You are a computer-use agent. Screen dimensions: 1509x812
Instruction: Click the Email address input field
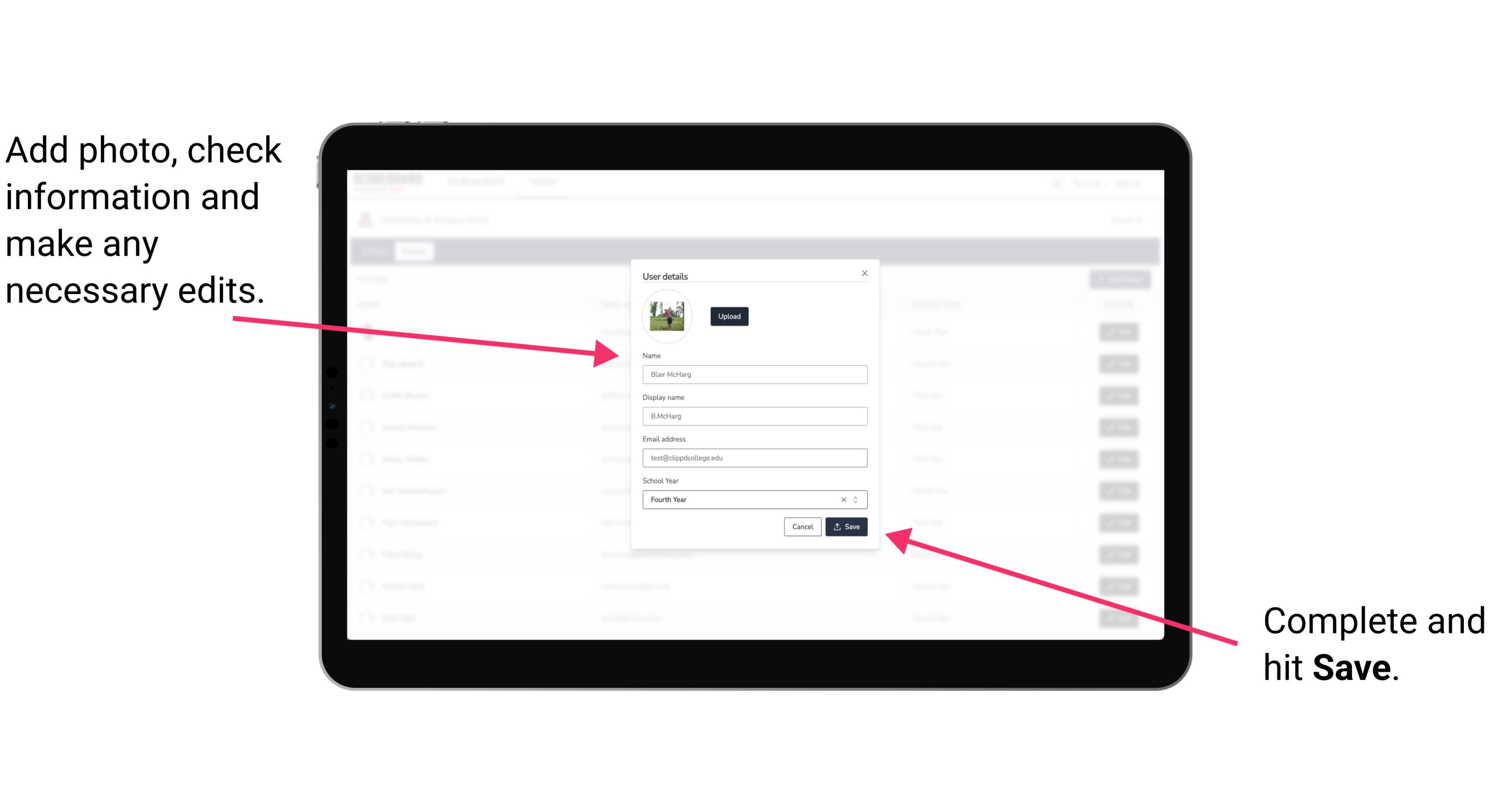pos(754,457)
